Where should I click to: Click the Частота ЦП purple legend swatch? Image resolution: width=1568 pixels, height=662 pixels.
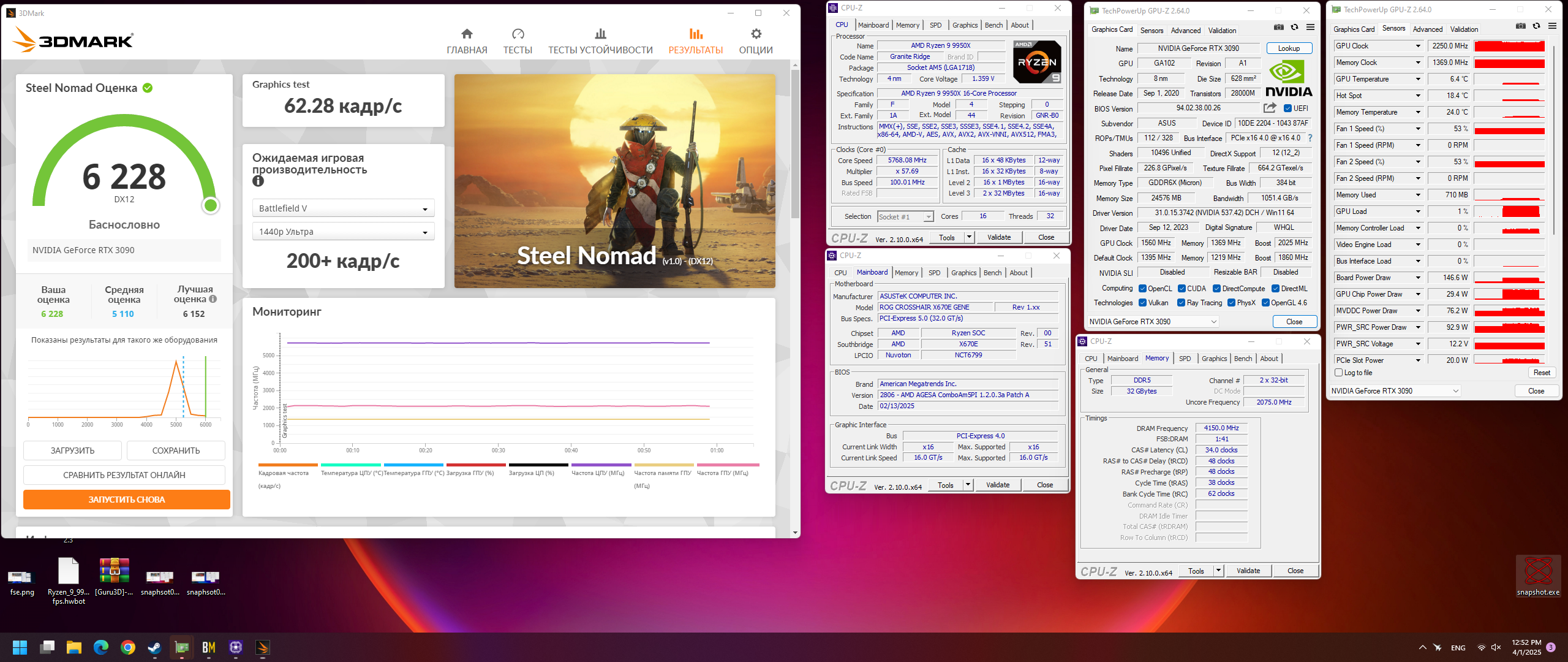click(x=601, y=465)
